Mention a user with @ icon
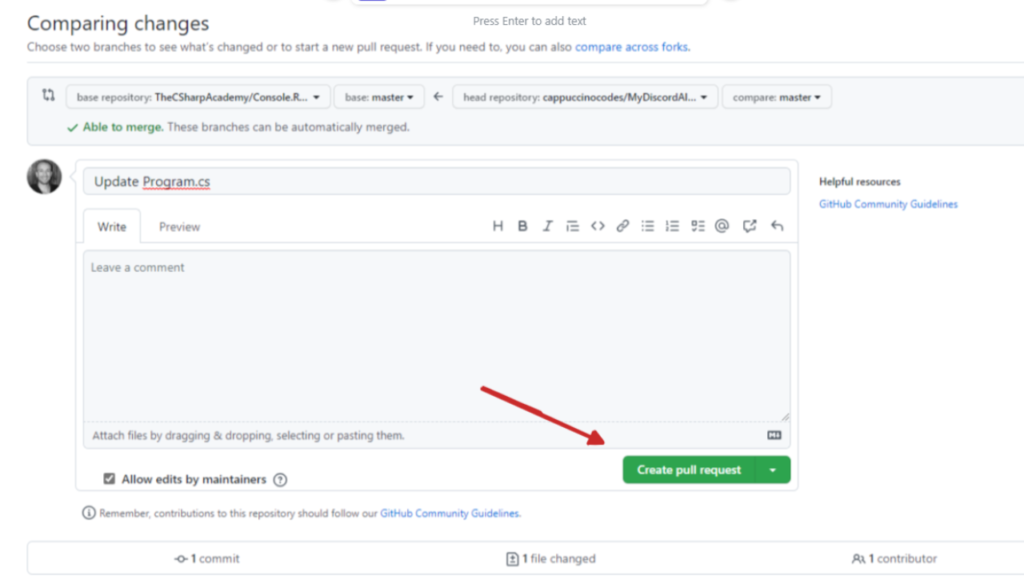1024x576 pixels. click(722, 226)
